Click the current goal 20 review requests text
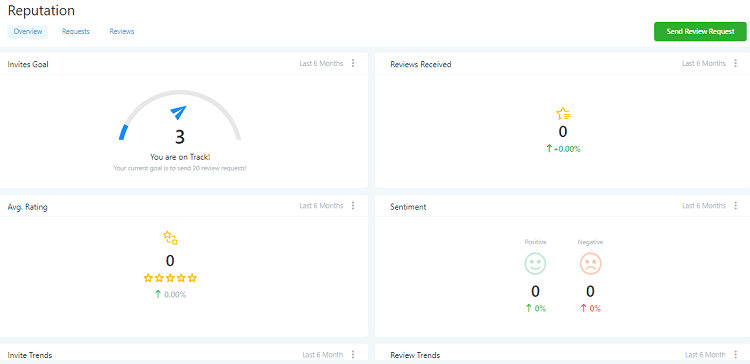Viewport: 750px width, 364px height. click(180, 168)
